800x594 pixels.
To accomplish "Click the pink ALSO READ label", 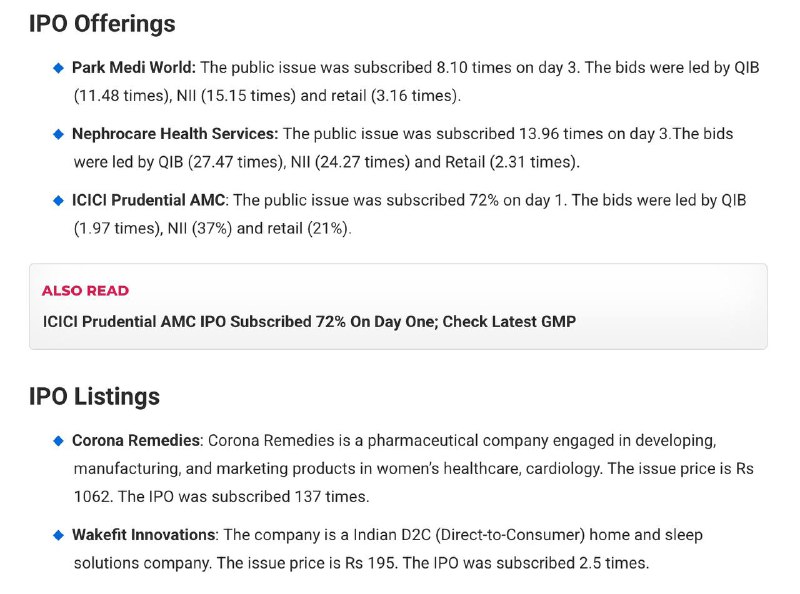I will 85,291.
